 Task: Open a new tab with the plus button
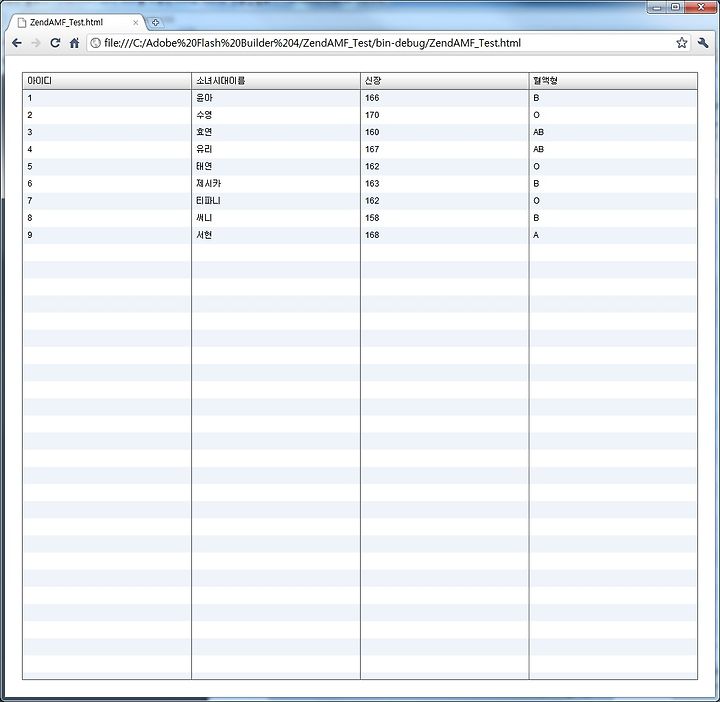155,22
